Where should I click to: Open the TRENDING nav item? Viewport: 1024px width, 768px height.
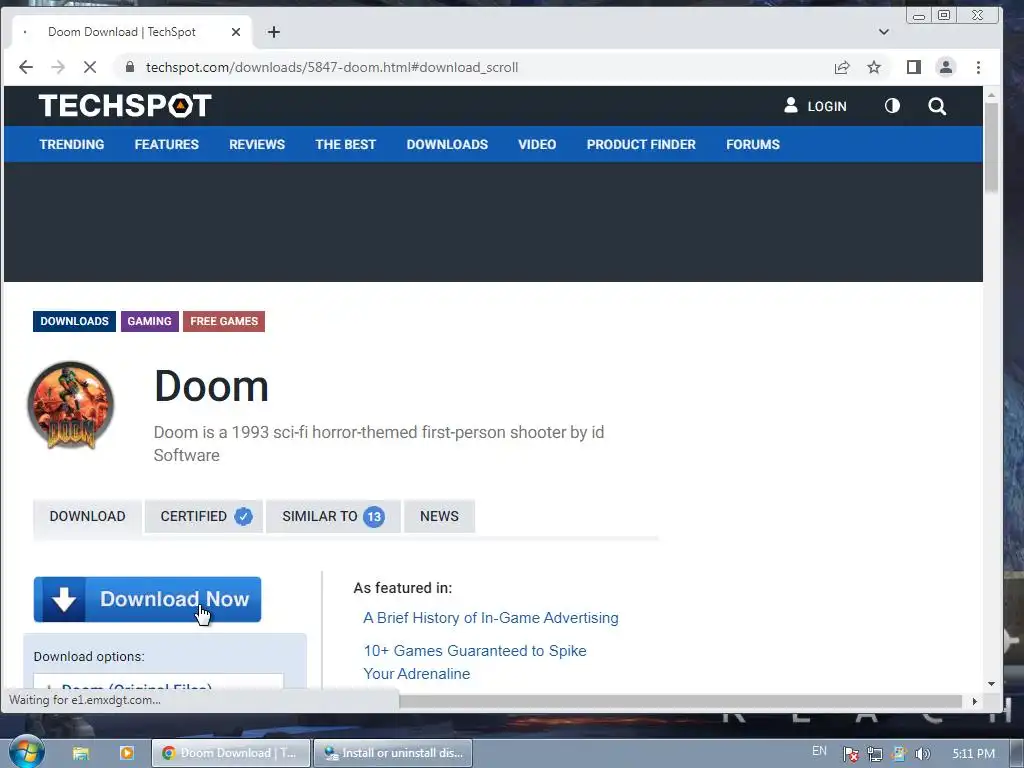(72, 144)
